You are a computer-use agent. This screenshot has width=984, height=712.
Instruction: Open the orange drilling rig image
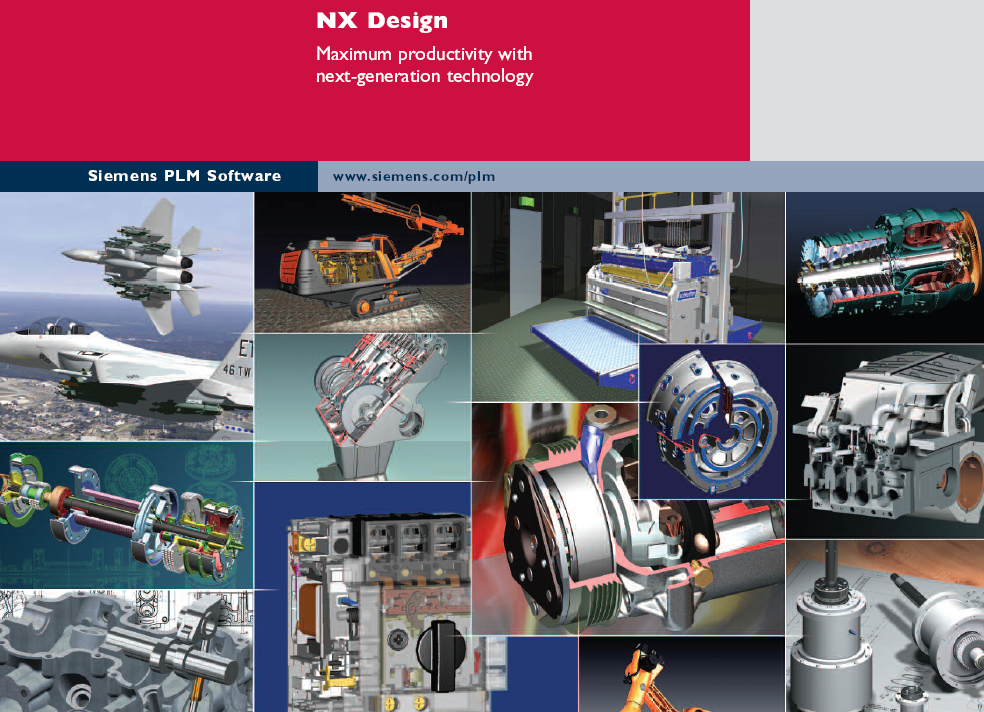pyautogui.click(x=363, y=262)
